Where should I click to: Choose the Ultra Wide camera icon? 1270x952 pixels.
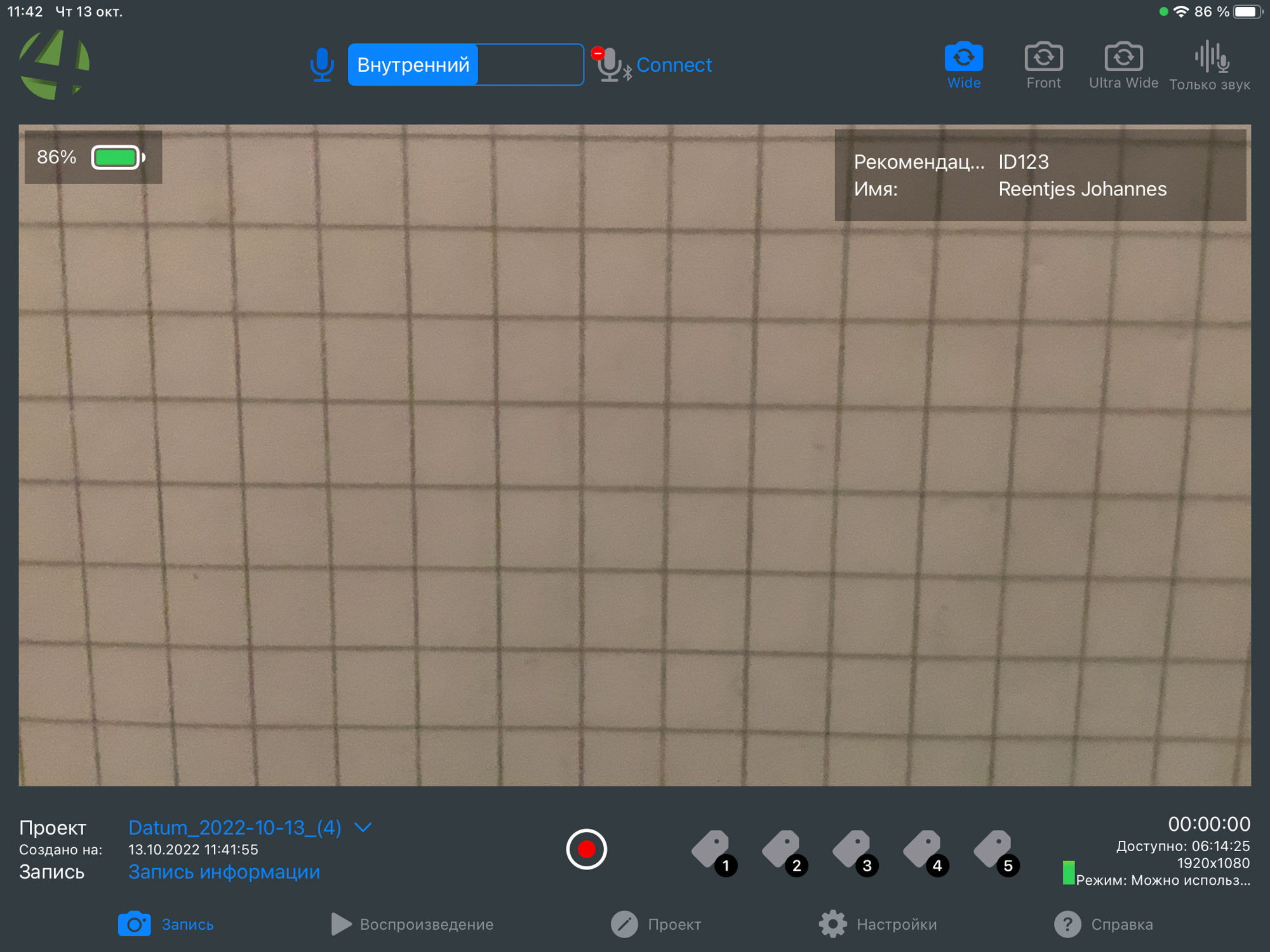[1123, 57]
